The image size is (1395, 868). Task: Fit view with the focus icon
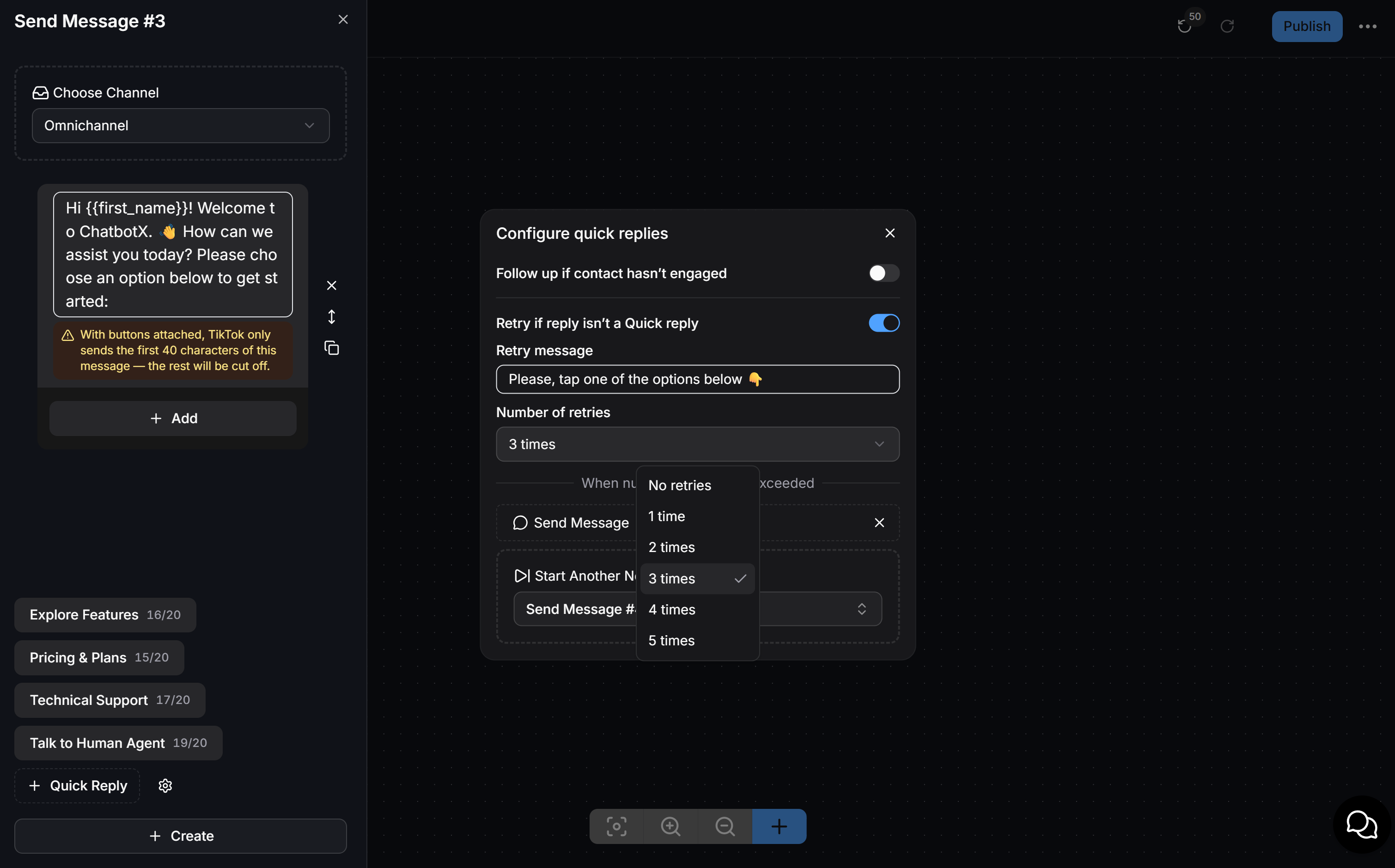coord(616,827)
